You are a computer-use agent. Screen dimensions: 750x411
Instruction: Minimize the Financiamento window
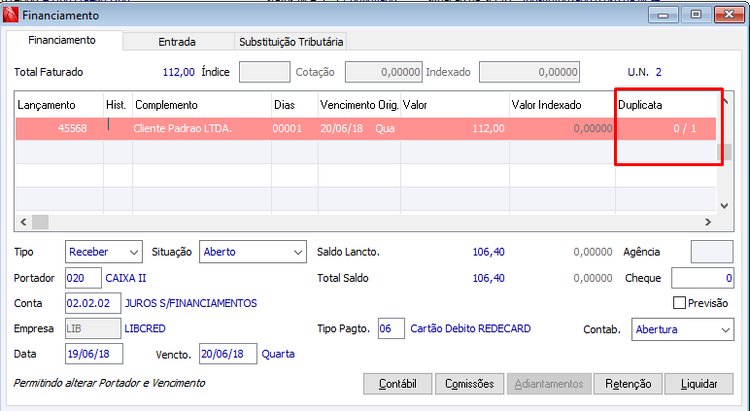coord(663,15)
